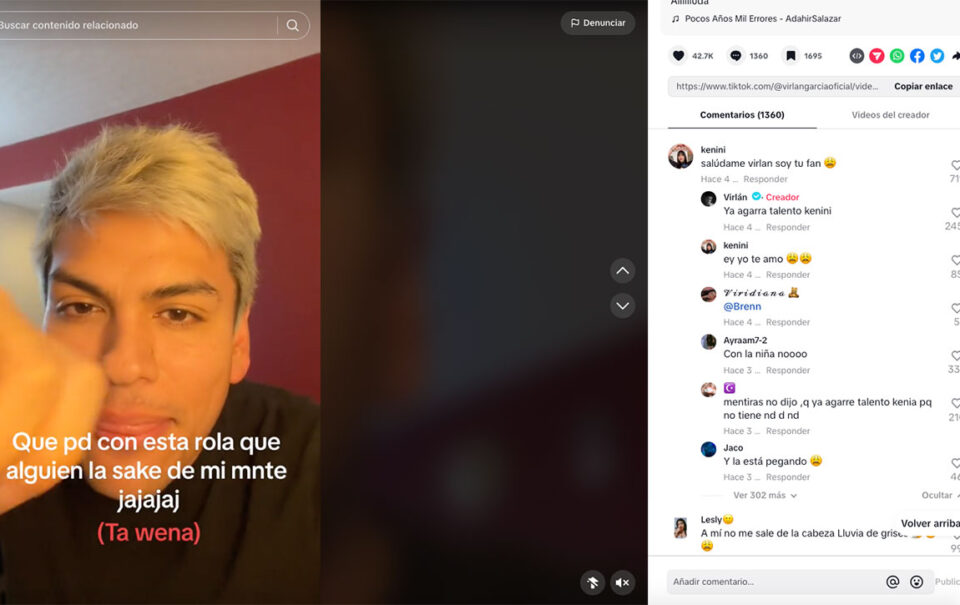Image resolution: width=960 pixels, height=605 pixels.
Task: Open emoji picker in comment box
Action: click(x=917, y=582)
